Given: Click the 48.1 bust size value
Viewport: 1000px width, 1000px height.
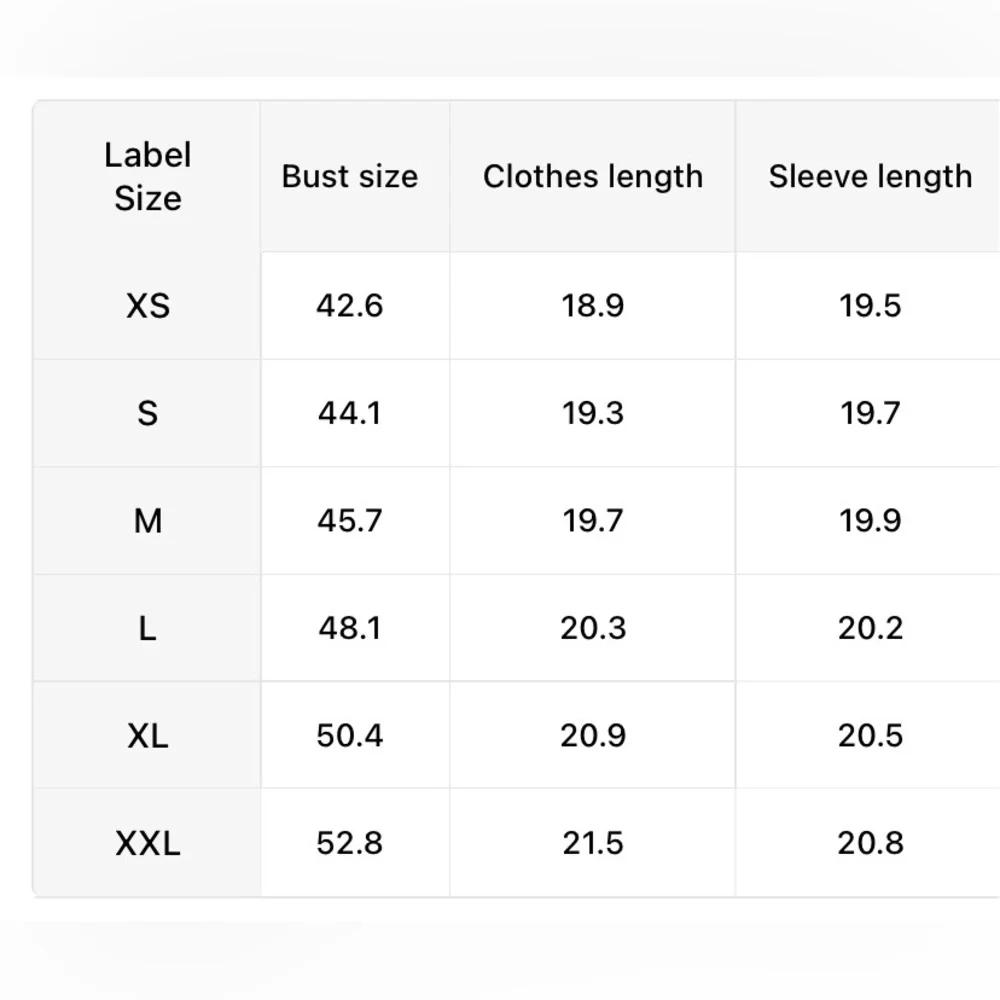Looking at the screenshot, I should (x=349, y=628).
